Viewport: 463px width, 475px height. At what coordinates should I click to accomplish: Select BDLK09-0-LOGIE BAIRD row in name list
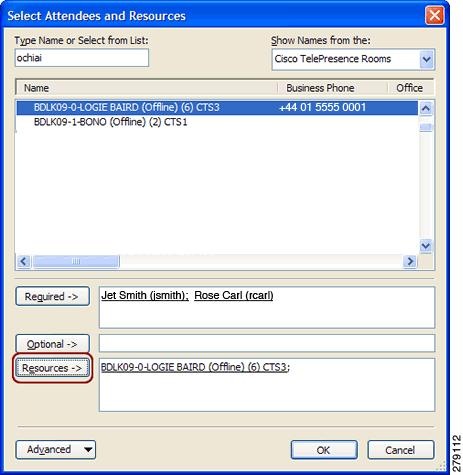(x=217, y=107)
